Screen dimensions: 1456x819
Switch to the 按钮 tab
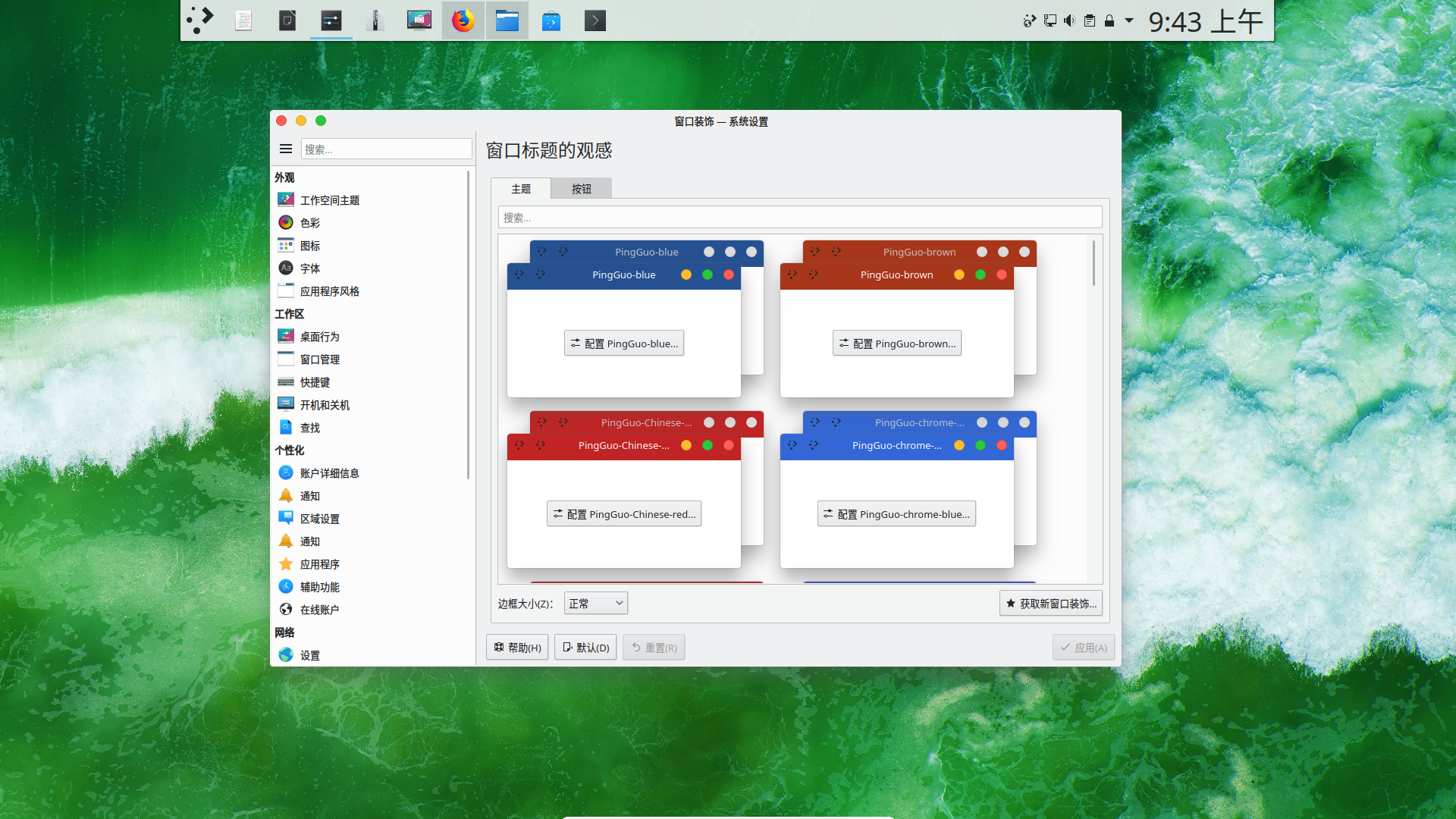tap(582, 189)
